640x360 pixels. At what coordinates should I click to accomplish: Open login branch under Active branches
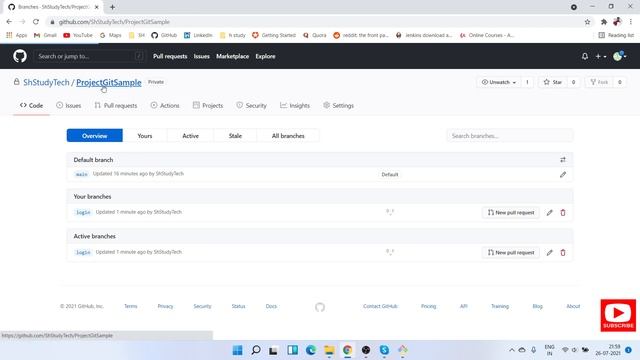pos(83,252)
